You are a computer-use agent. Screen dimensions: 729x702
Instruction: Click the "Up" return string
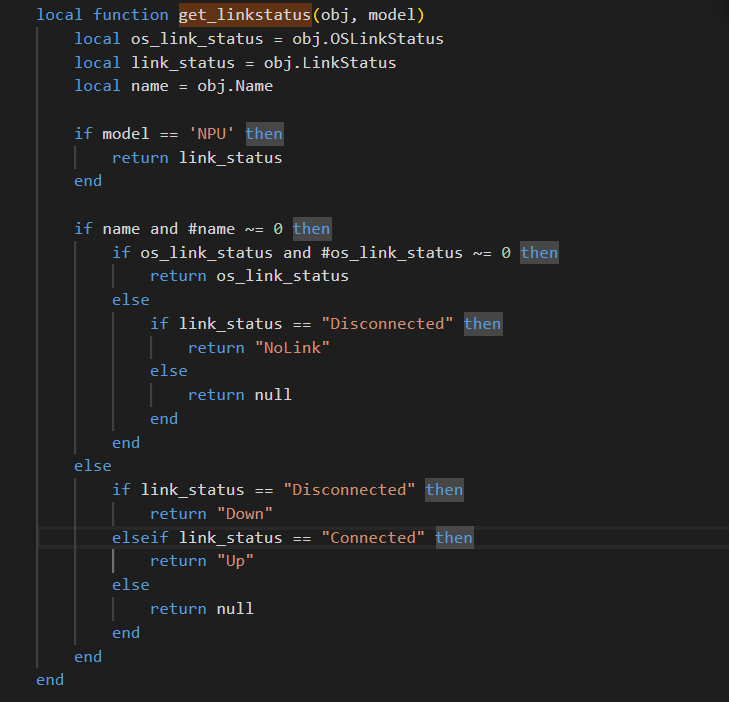pos(235,561)
